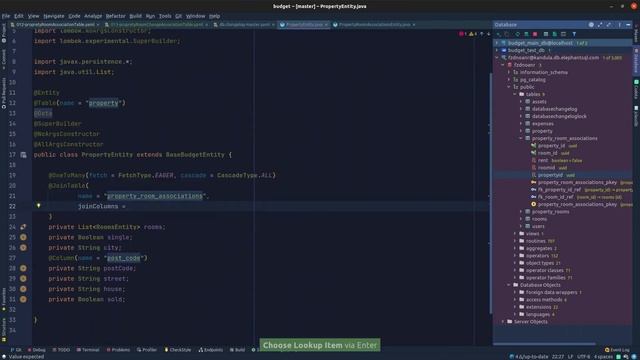This screenshot has height=360, width=640.
Task: Click Database panel more options icon
Action: (619, 25)
